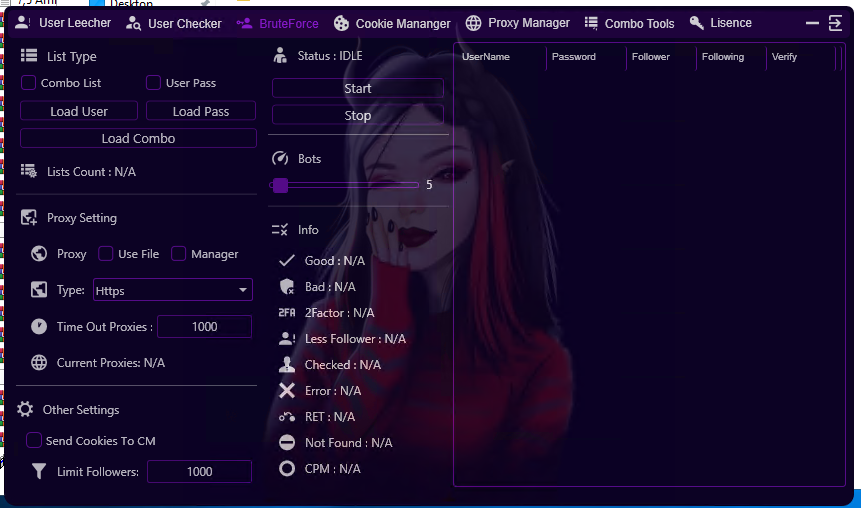The height and width of the screenshot is (508, 861).
Task: Click the Less Follower person icon
Action: tap(287, 338)
